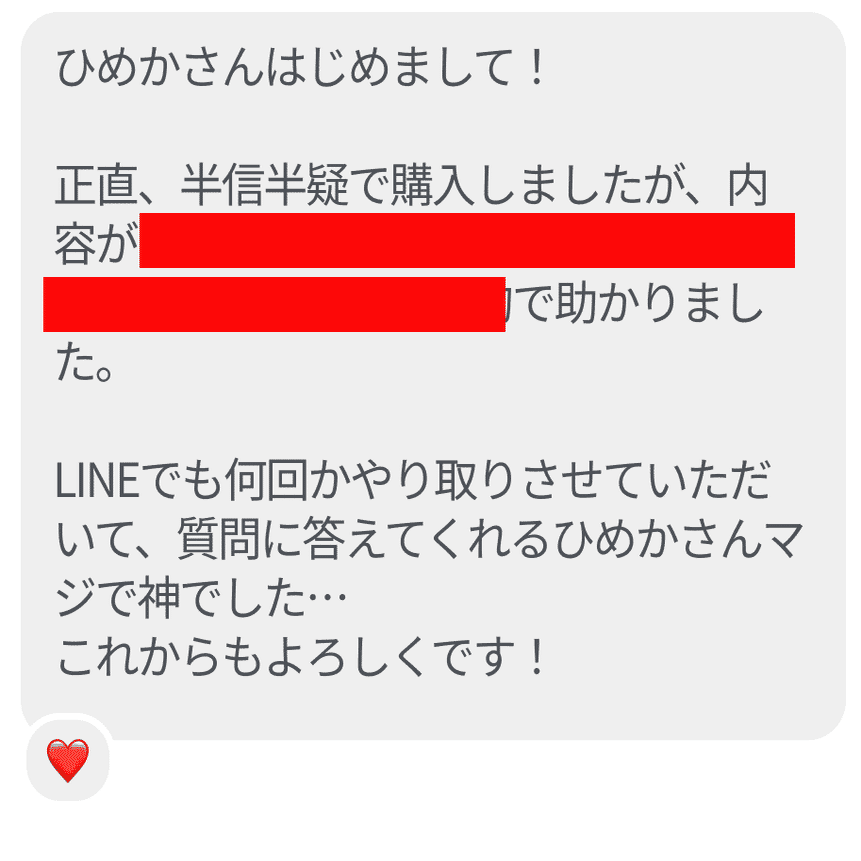The height and width of the screenshot is (861, 861).
Task: Click the text 容が before the red bar
Action: [x=96, y=245]
